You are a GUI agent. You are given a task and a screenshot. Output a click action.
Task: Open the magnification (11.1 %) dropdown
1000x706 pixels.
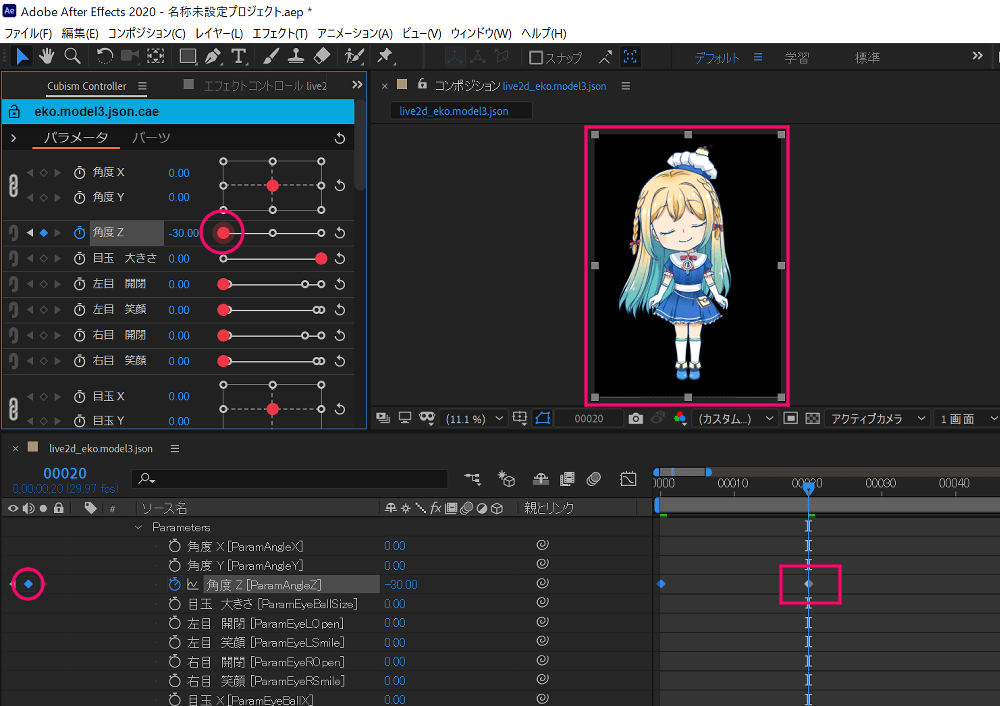[474, 418]
